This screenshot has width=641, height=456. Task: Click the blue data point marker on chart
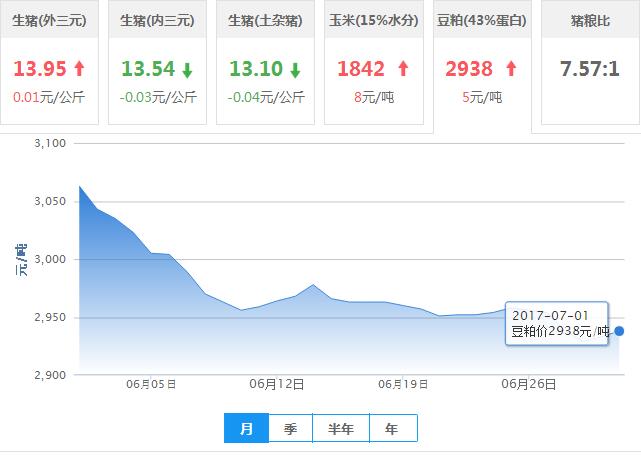point(619,331)
